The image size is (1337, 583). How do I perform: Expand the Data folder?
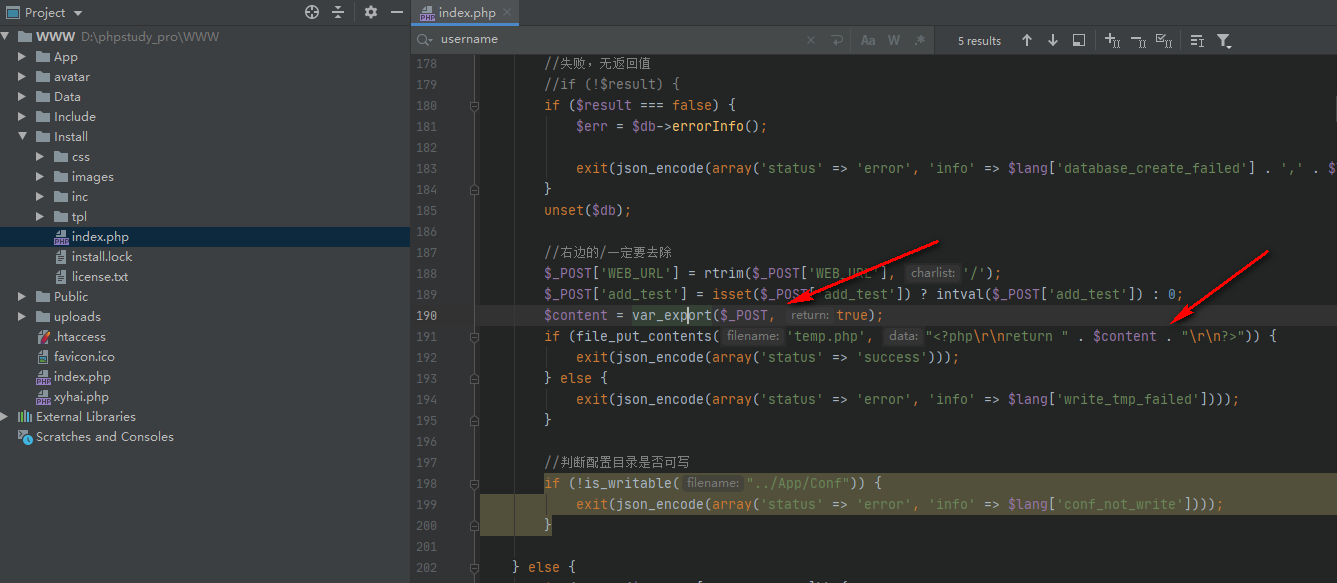tap(22, 97)
